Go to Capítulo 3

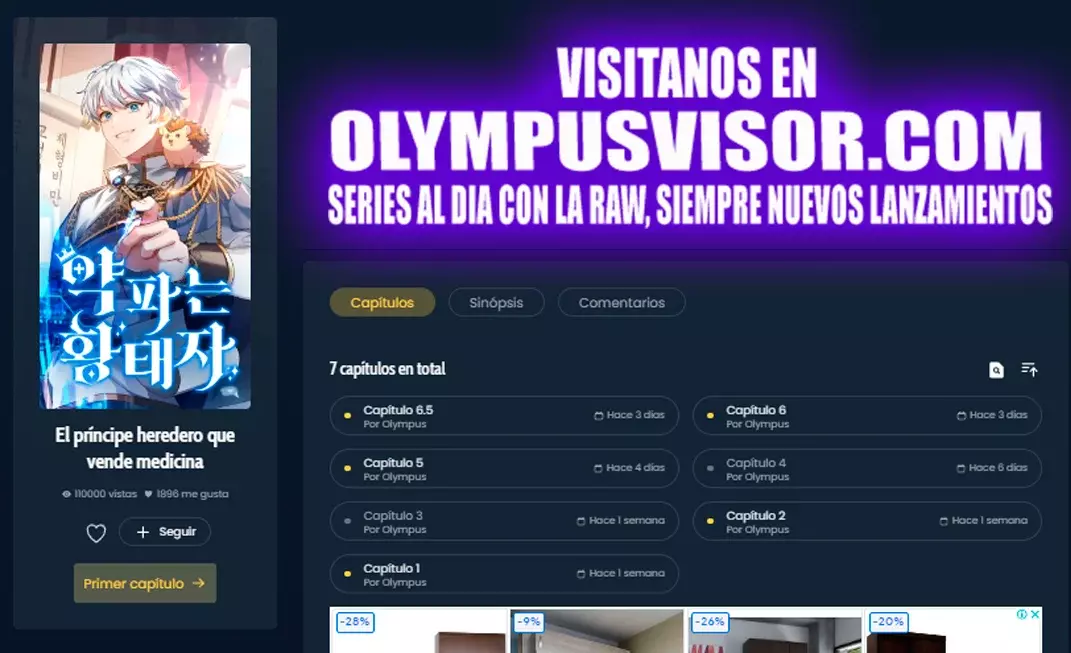(504, 521)
